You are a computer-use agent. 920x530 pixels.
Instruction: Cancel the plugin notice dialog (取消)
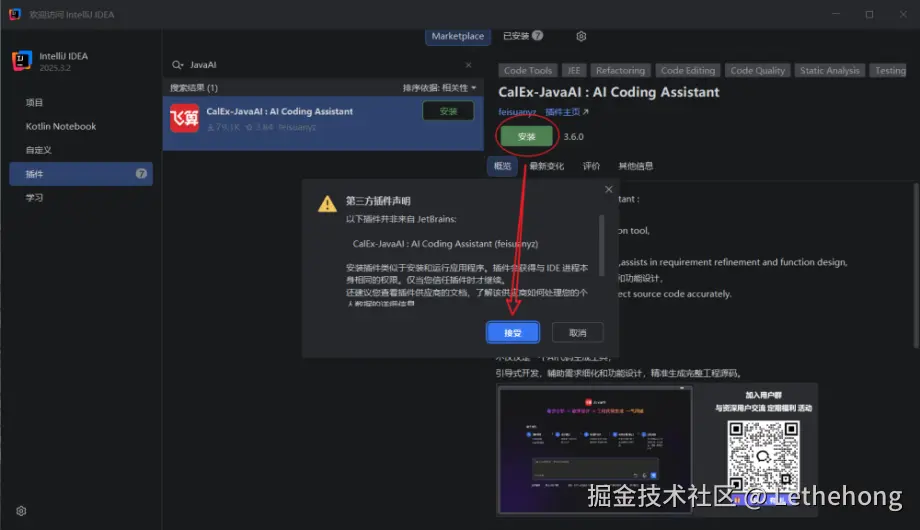click(577, 333)
